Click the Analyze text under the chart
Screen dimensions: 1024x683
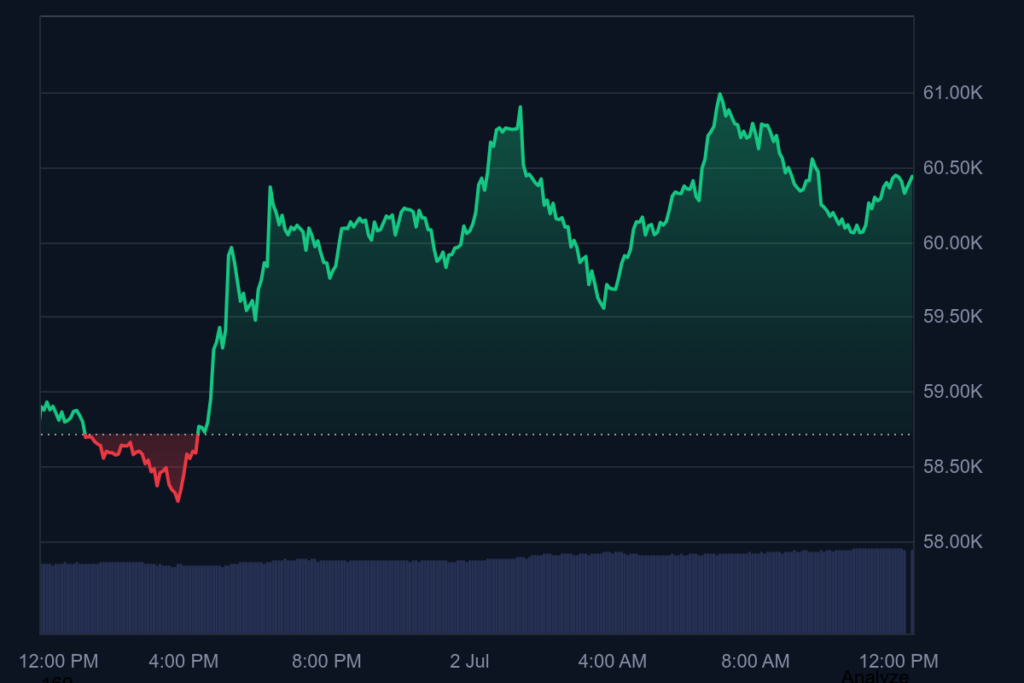coord(875,676)
